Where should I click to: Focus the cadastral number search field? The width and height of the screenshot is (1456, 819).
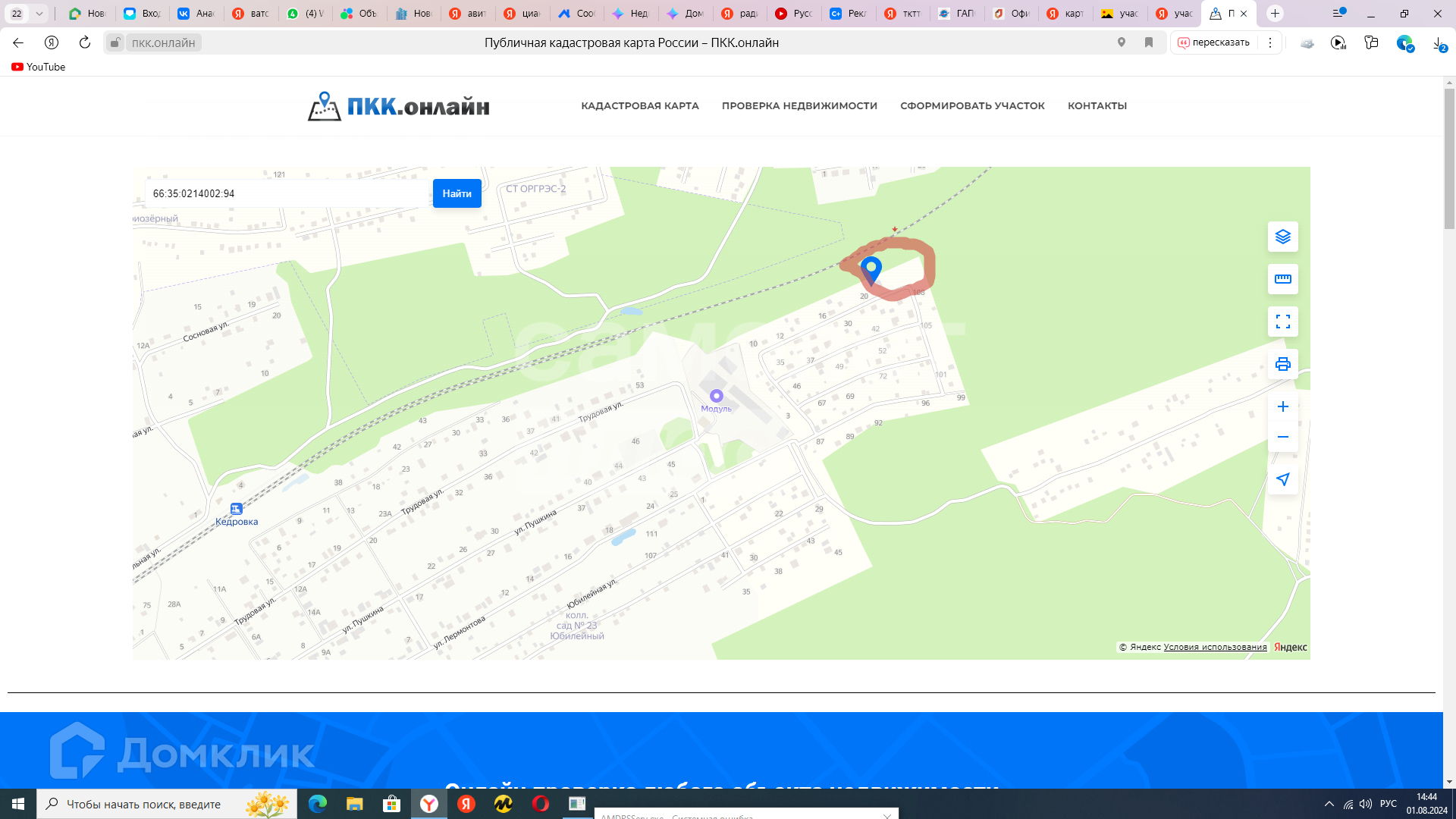[288, 193]
